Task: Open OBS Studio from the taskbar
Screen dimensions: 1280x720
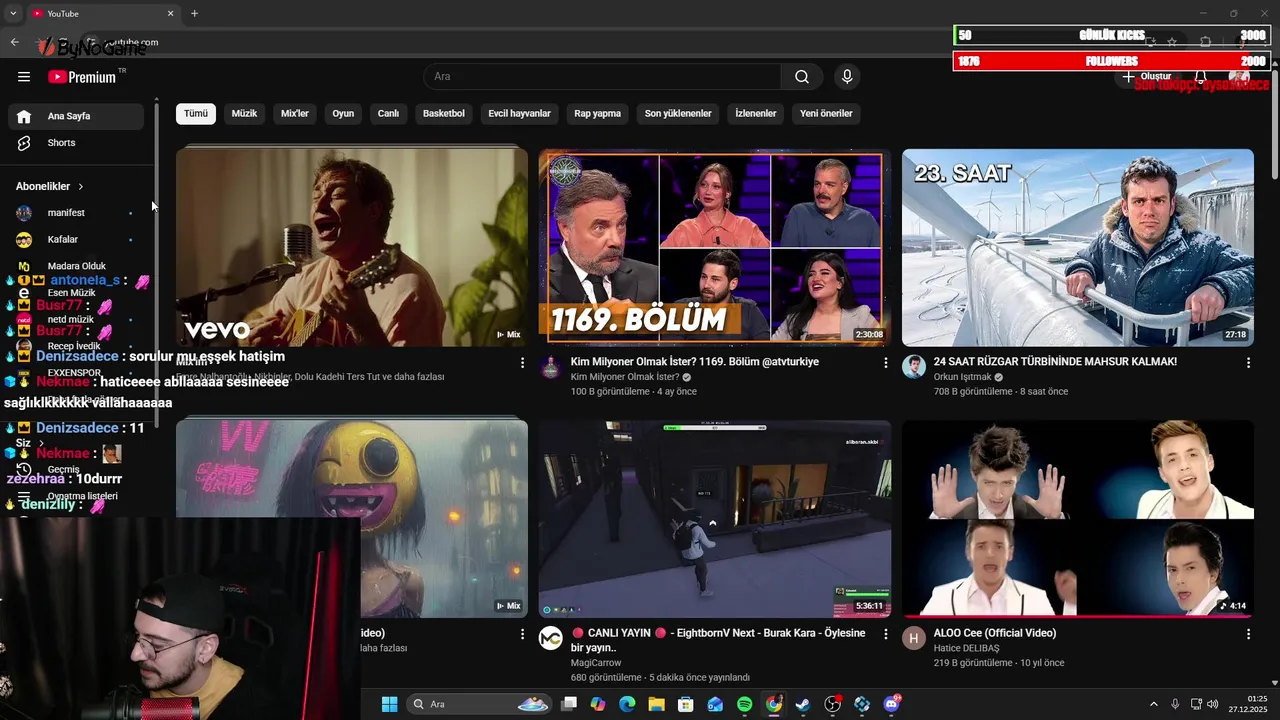Action: (832, 704)
